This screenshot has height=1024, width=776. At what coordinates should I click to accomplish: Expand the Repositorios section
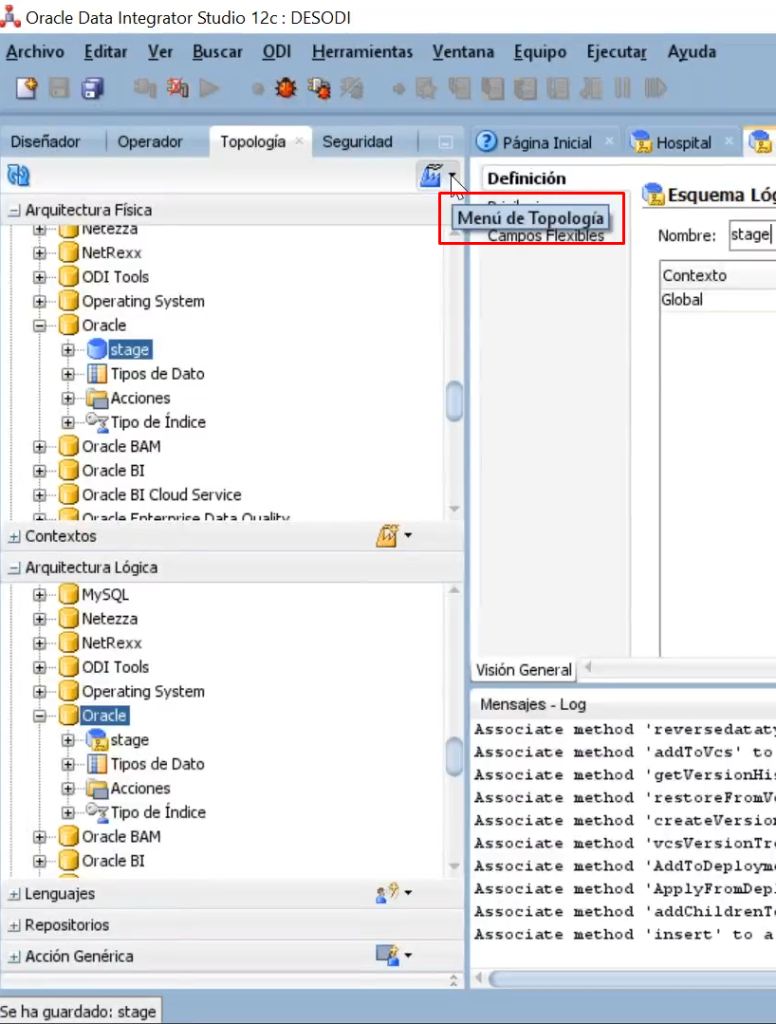[x=14, y=925]
